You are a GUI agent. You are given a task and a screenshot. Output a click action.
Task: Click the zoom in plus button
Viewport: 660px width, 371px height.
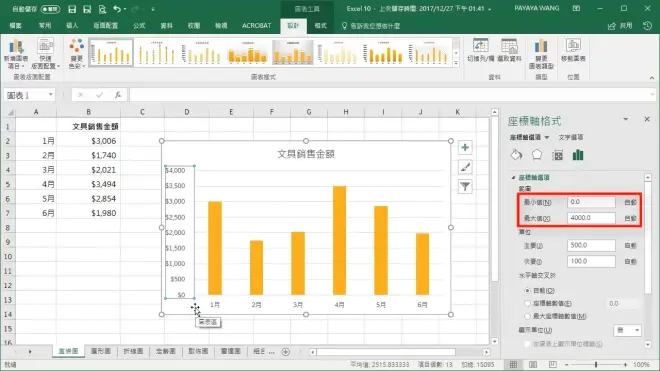[625, 365]
